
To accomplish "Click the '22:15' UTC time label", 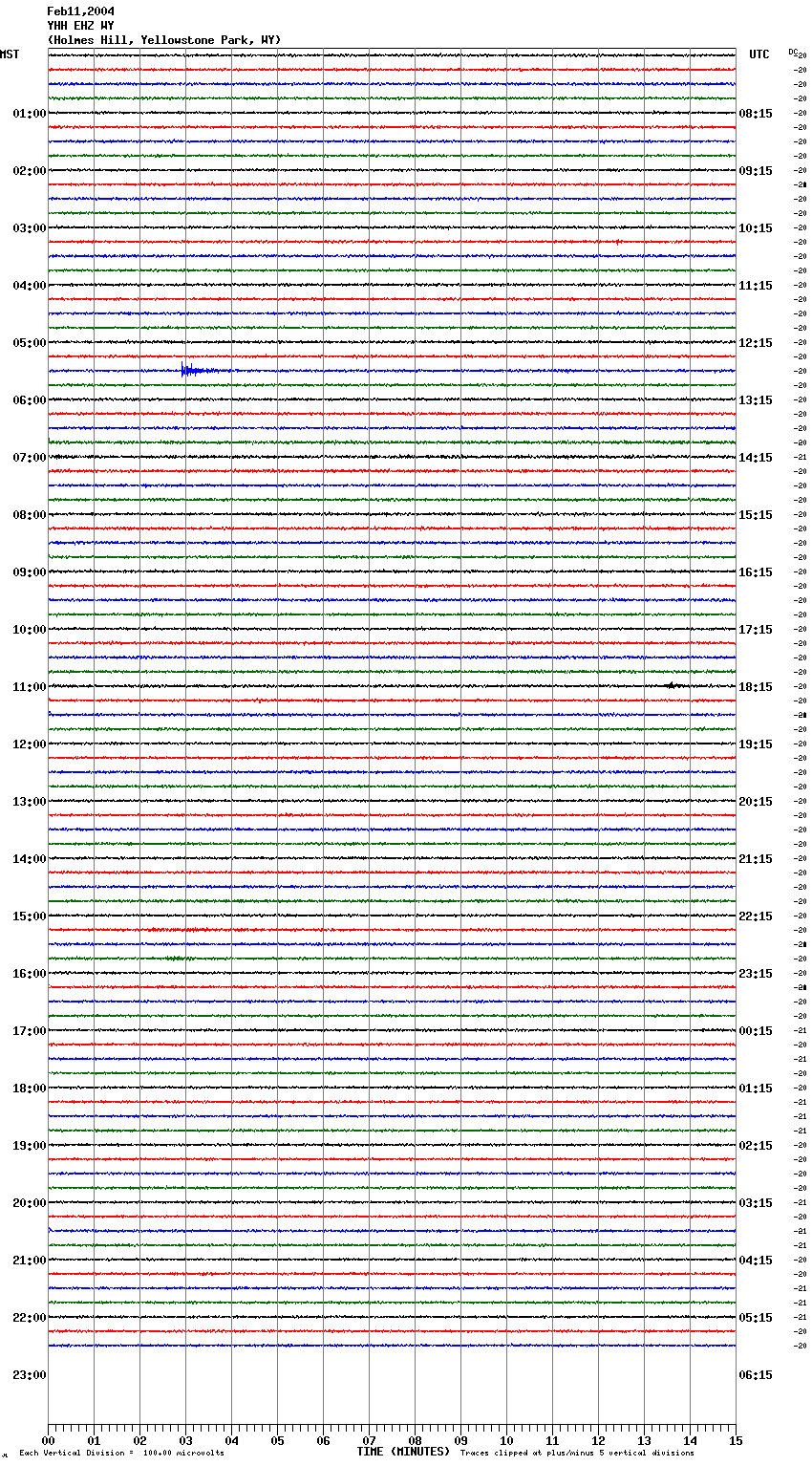I will 756,916.
